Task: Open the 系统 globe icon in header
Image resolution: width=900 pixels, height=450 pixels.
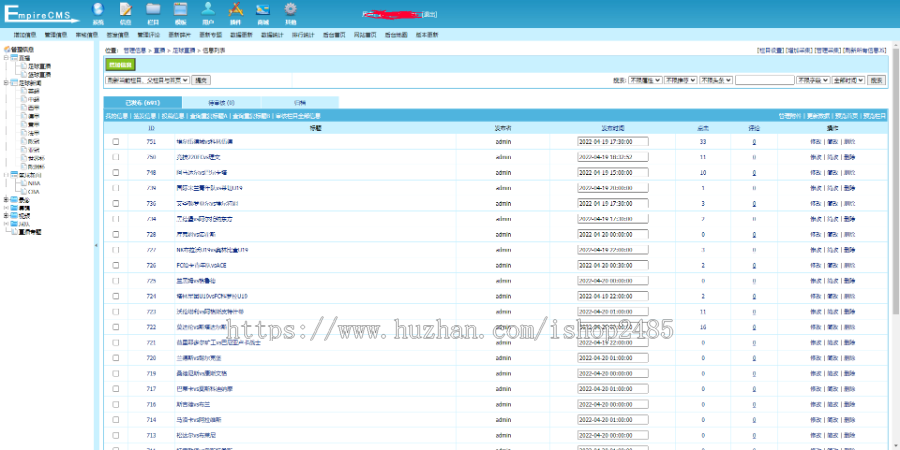Action: [x=98, y=9]
